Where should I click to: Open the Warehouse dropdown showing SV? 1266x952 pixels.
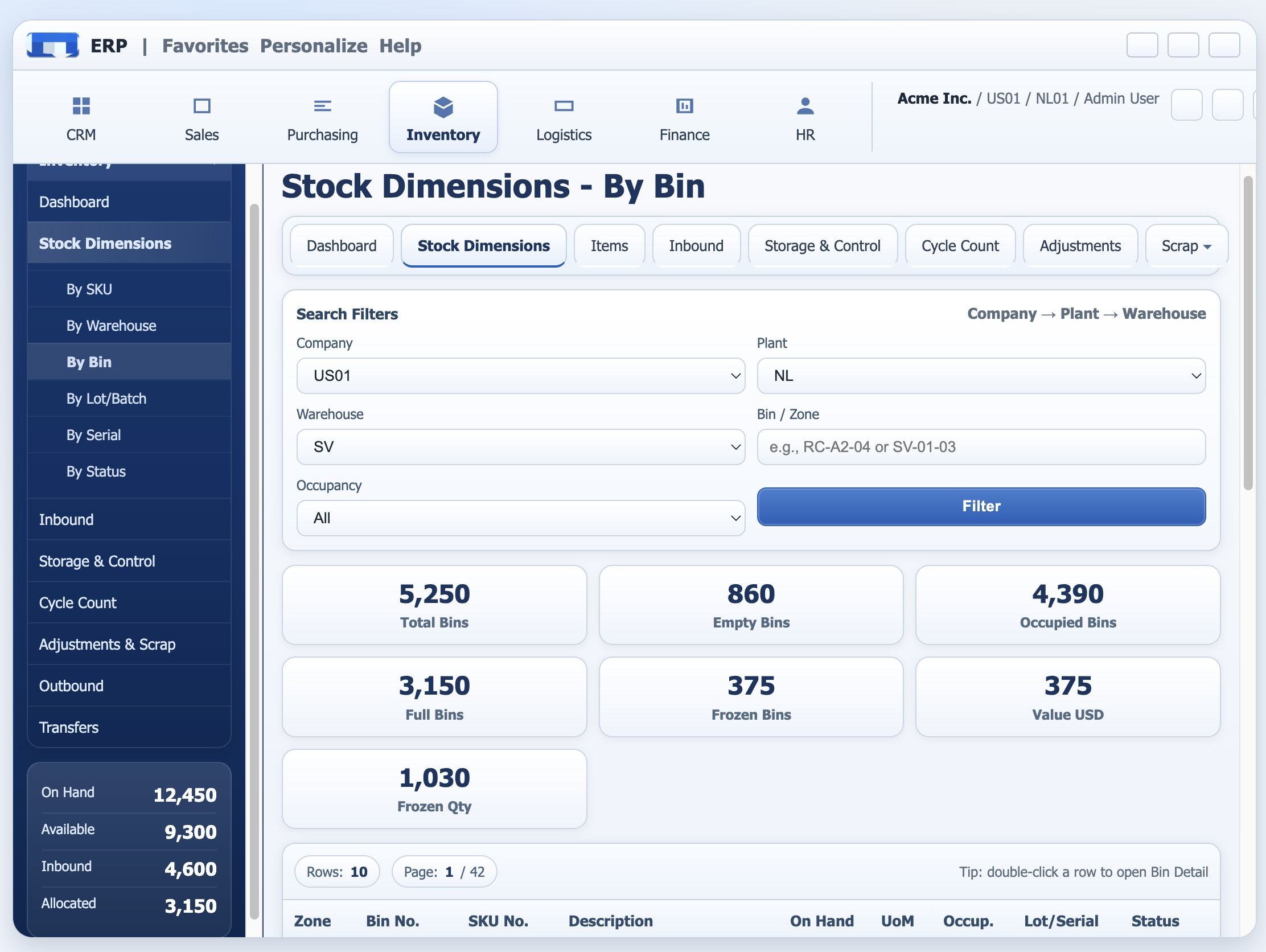click(x=521, y=447)
